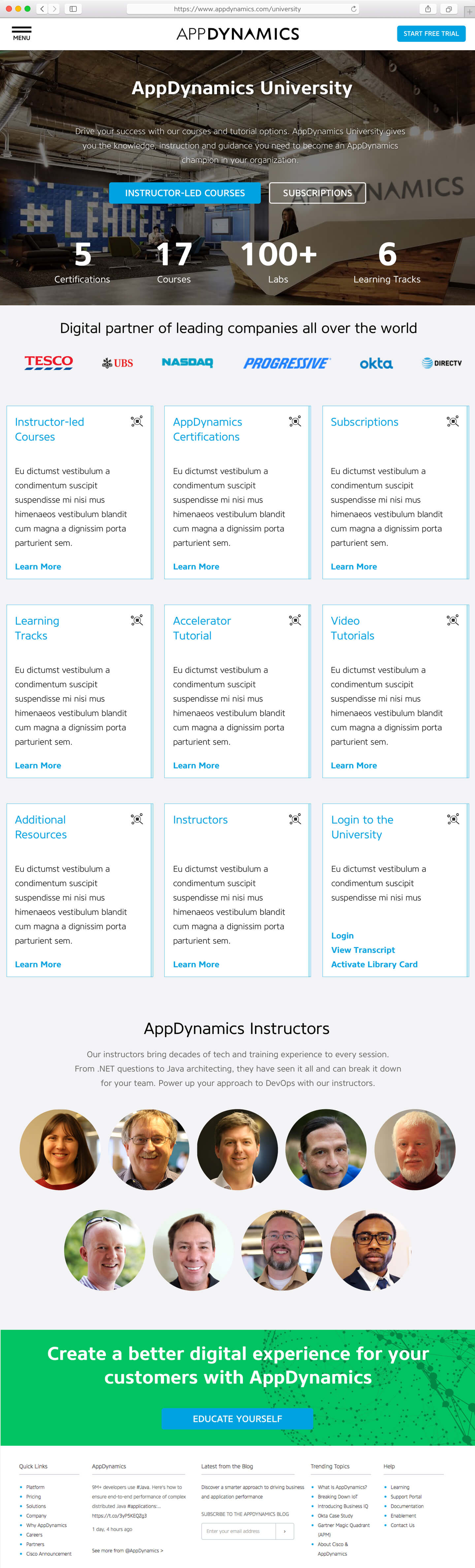The height and width of the screenshot is (1568, 475).
Task: Click the Okta partner logo
Action: 376,363
